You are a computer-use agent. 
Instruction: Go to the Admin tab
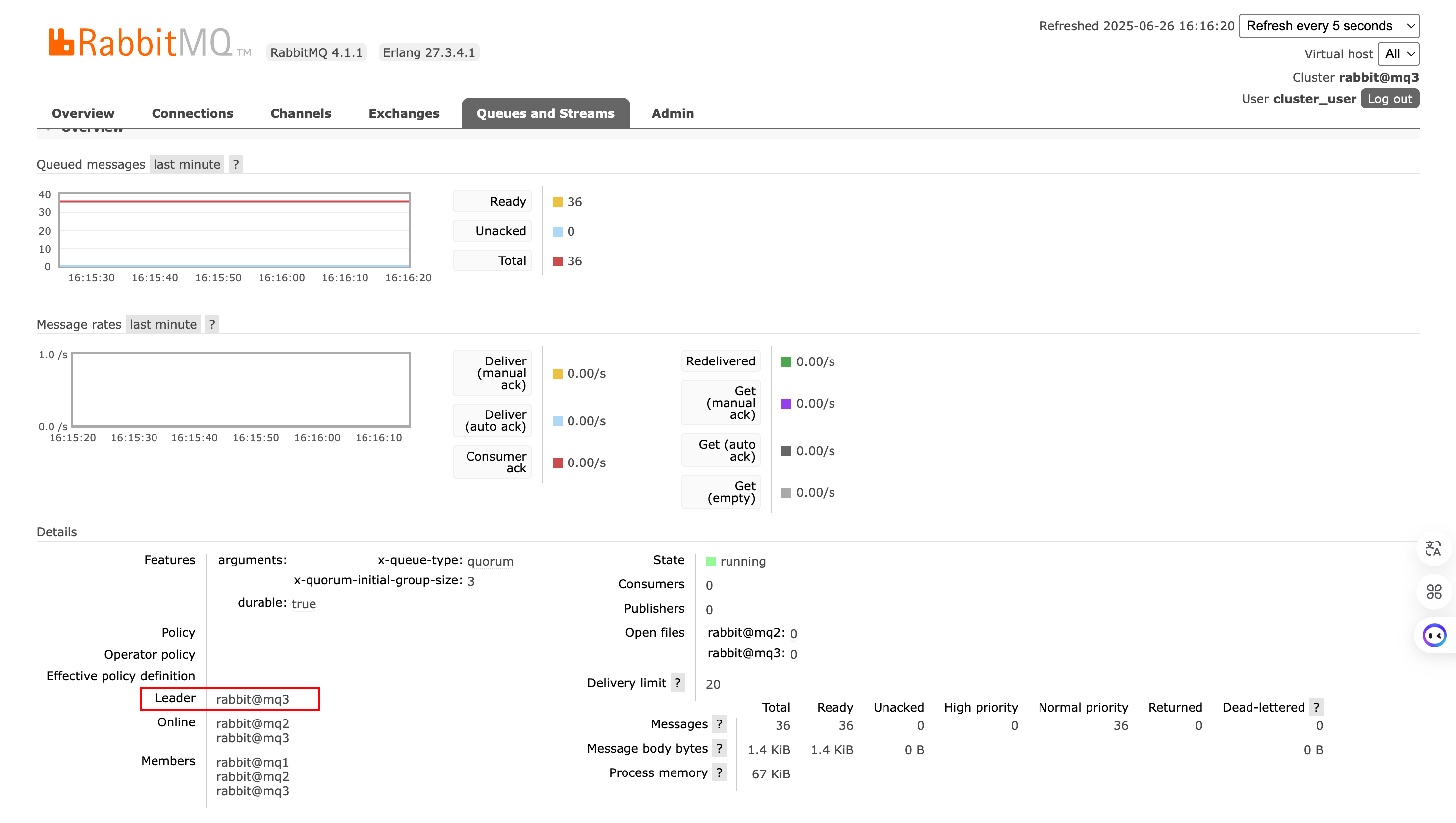(673, 113)
